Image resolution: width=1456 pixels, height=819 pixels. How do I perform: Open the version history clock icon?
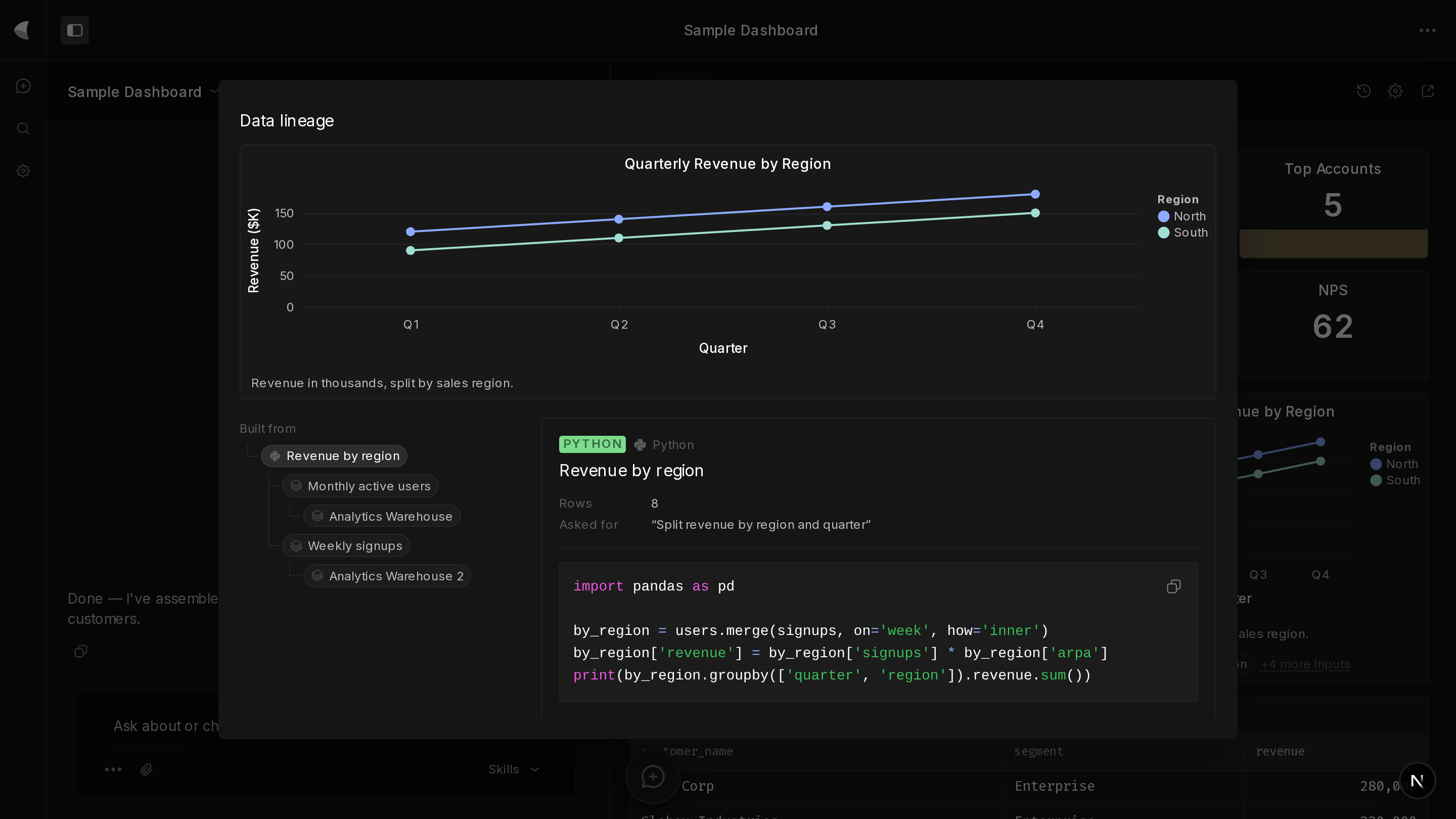coord(1363,91)
